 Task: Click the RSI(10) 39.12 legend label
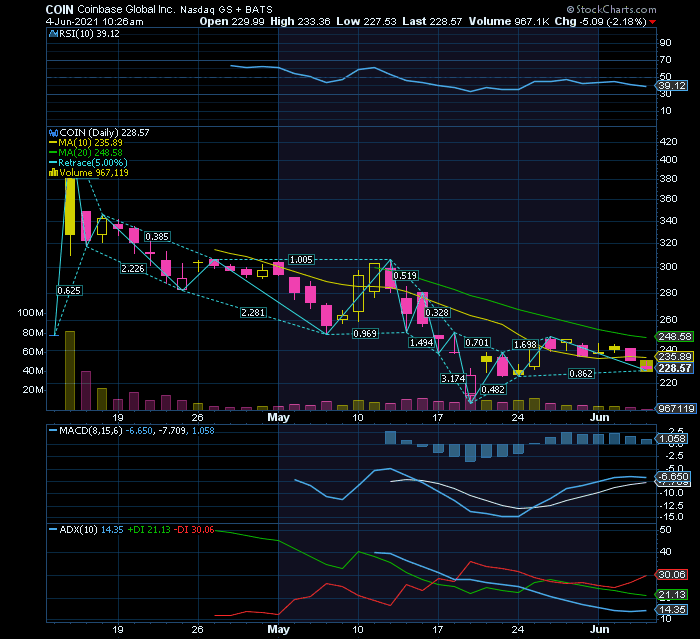89,33
